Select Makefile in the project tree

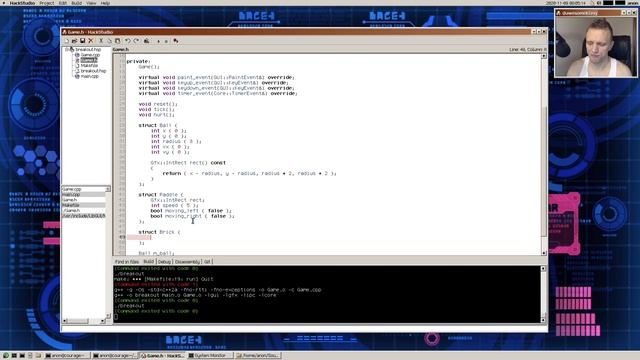click(89, 65)
